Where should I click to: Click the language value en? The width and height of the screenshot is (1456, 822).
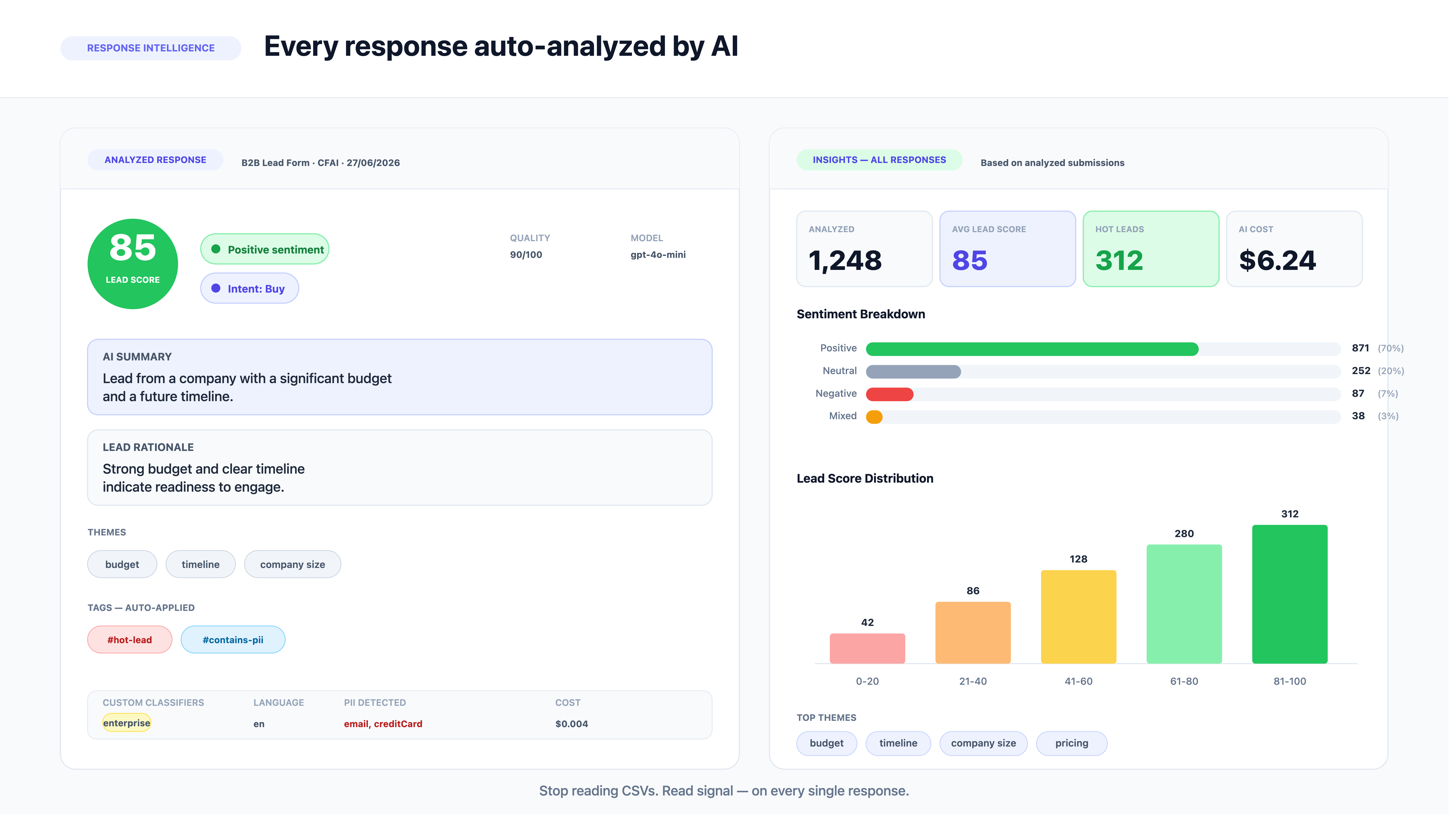pyautogui.click(x=261, y=728)
